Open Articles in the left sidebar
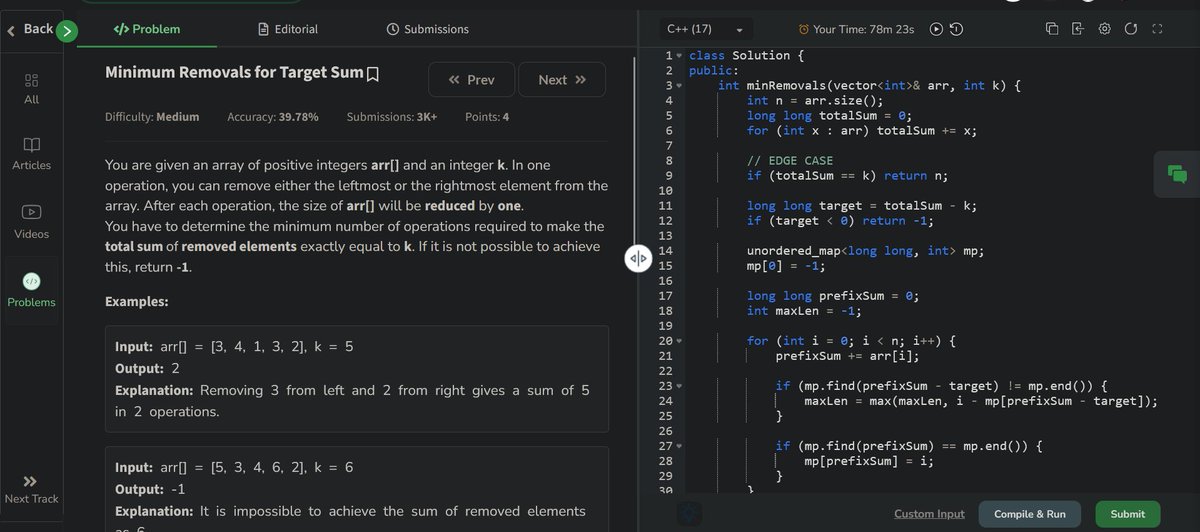The height and width of the screenshot is (532, 1200). (x=31, y=154)
